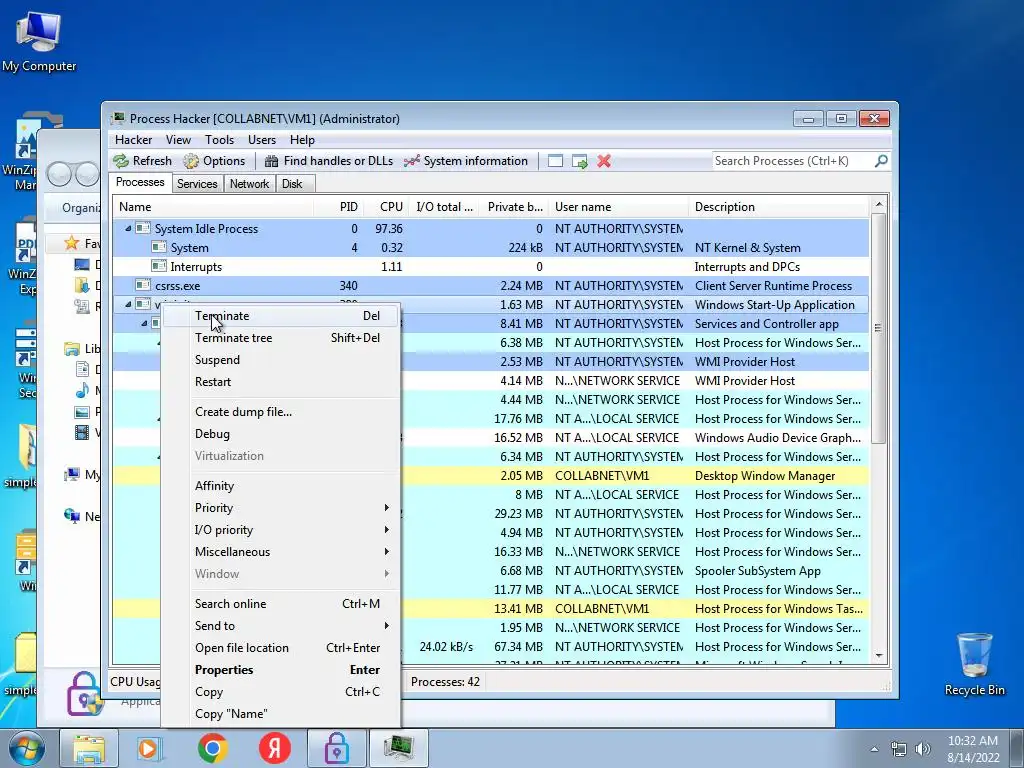Click the red X terminate toolbar icon
Image resolution: width=1024 pixels, height=768 pixels.
tap(604, 161)
